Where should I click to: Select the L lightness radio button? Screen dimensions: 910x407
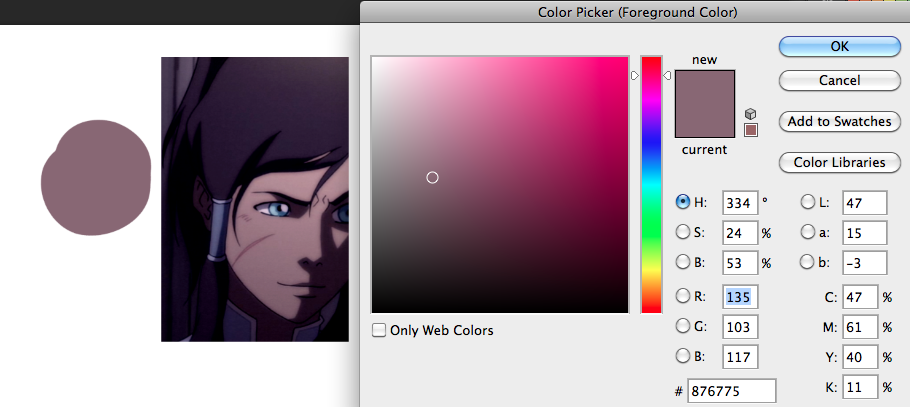(807, 202)
